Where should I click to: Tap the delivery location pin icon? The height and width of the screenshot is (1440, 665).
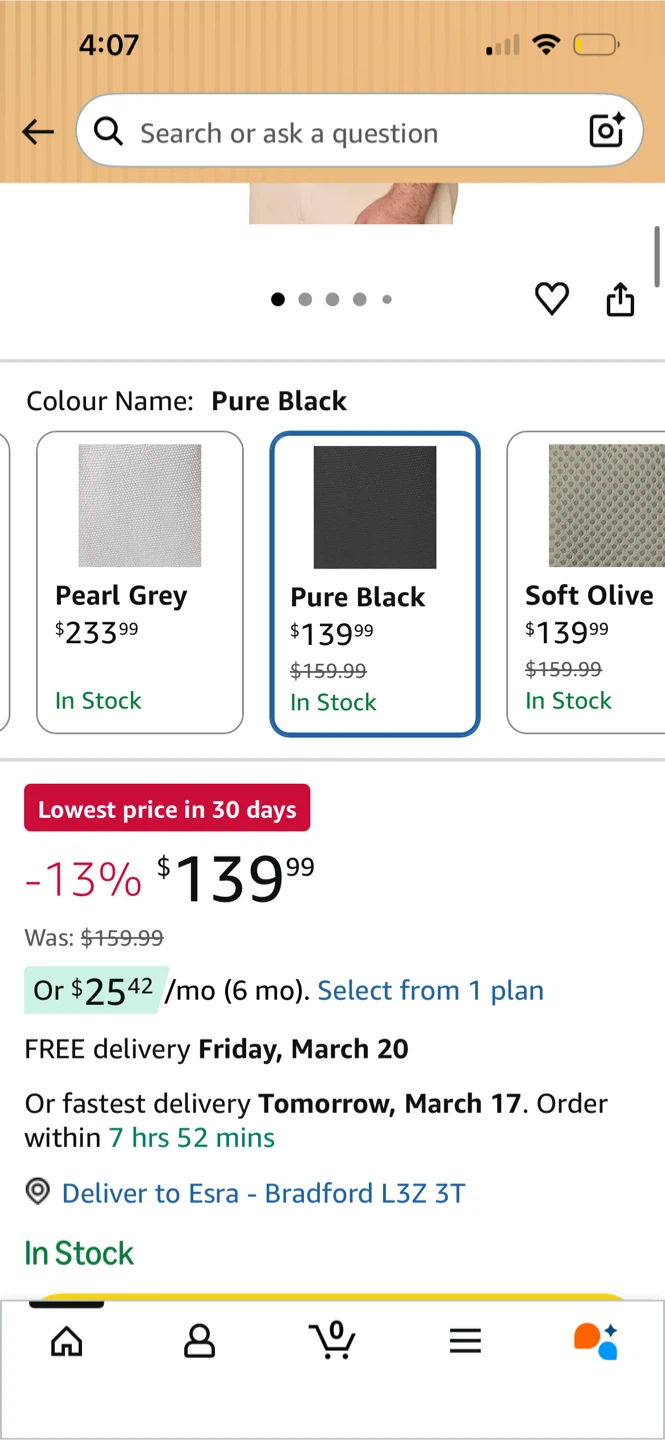click(x=38, y=1192)
